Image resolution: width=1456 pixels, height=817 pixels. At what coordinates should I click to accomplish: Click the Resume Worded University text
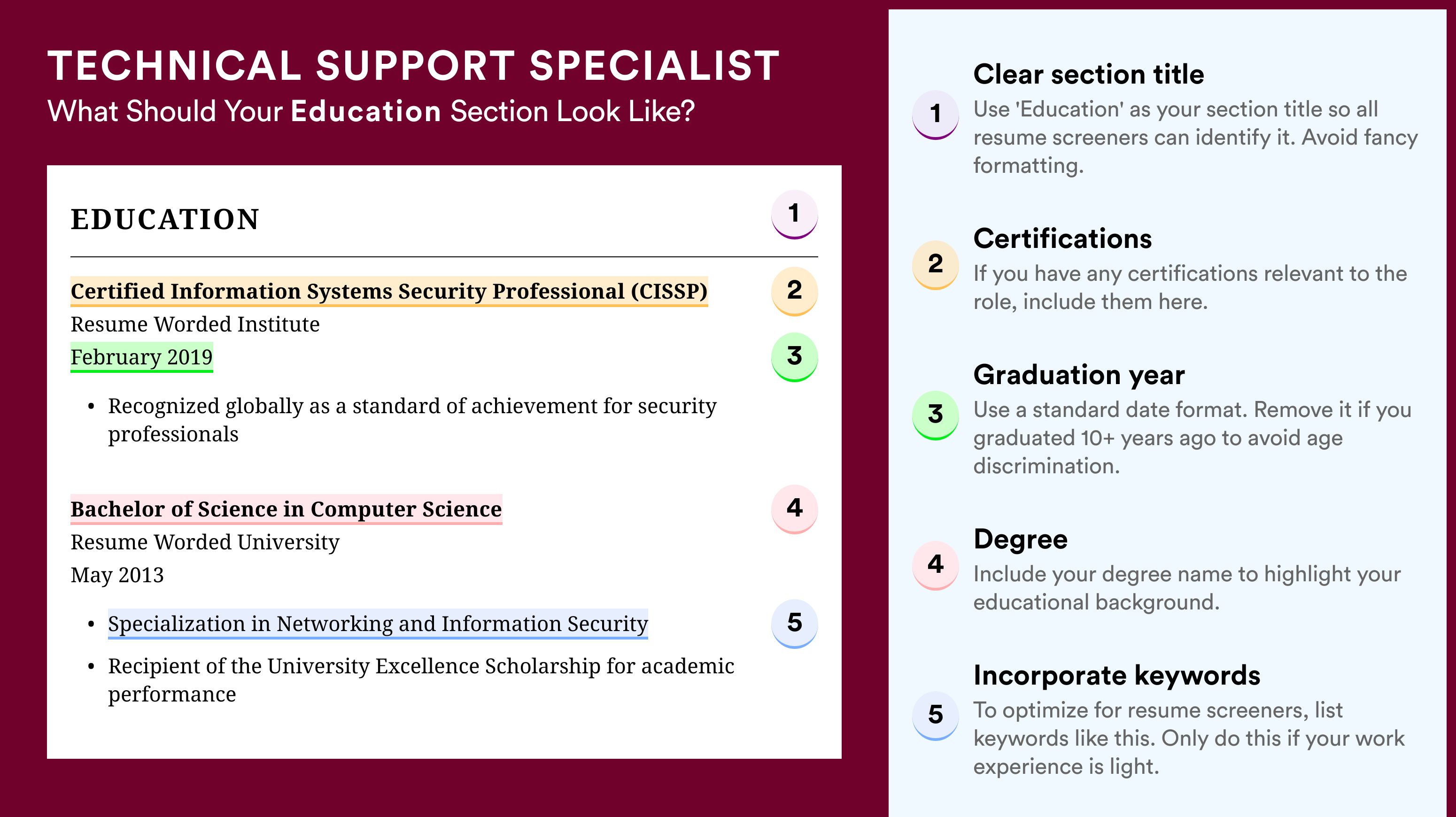click(x=205, y=542)
